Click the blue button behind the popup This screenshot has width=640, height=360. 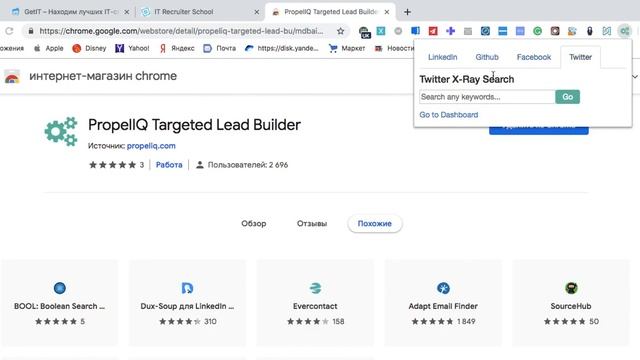(539, 130)
